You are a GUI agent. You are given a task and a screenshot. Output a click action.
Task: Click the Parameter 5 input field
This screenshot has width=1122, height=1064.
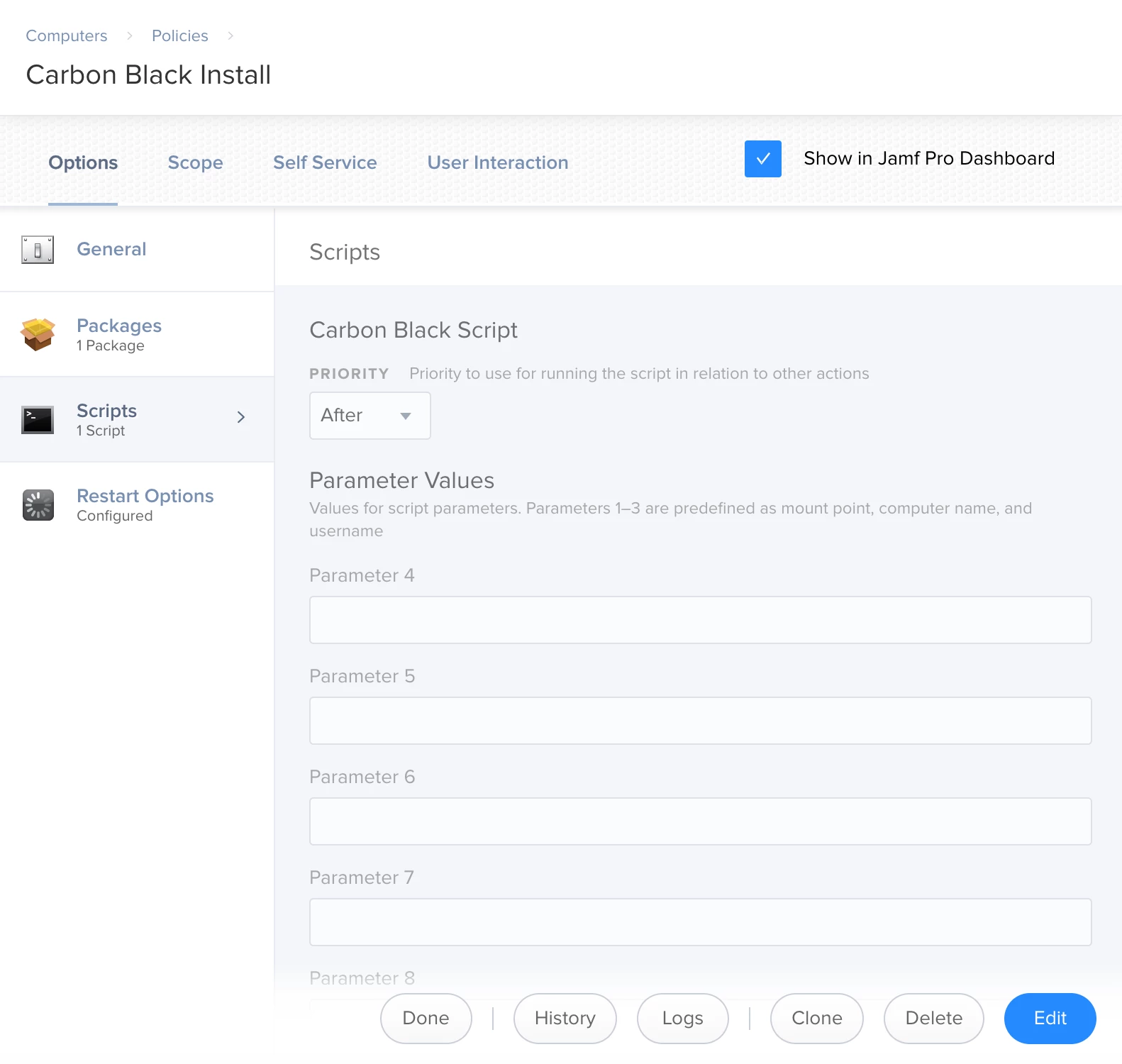click(700, 721)
